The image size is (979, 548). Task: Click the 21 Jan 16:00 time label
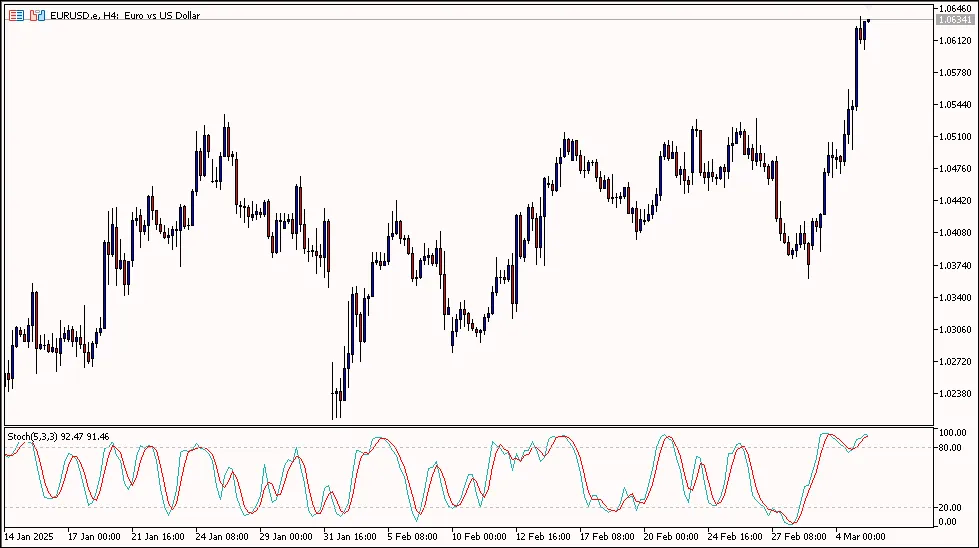pos(158,536)
